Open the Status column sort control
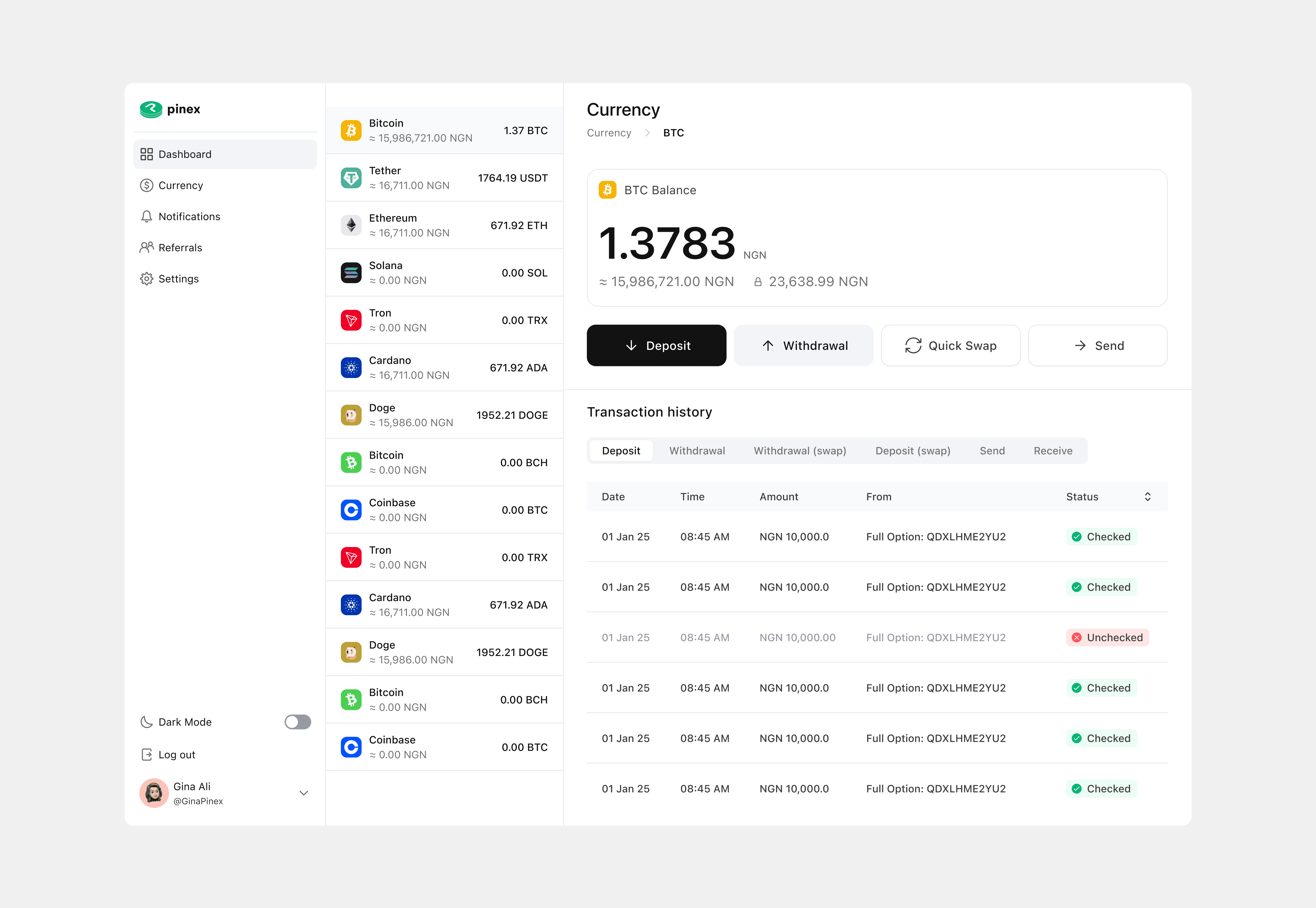This screenshot has width=1316, height=908. pos(1147,496)
